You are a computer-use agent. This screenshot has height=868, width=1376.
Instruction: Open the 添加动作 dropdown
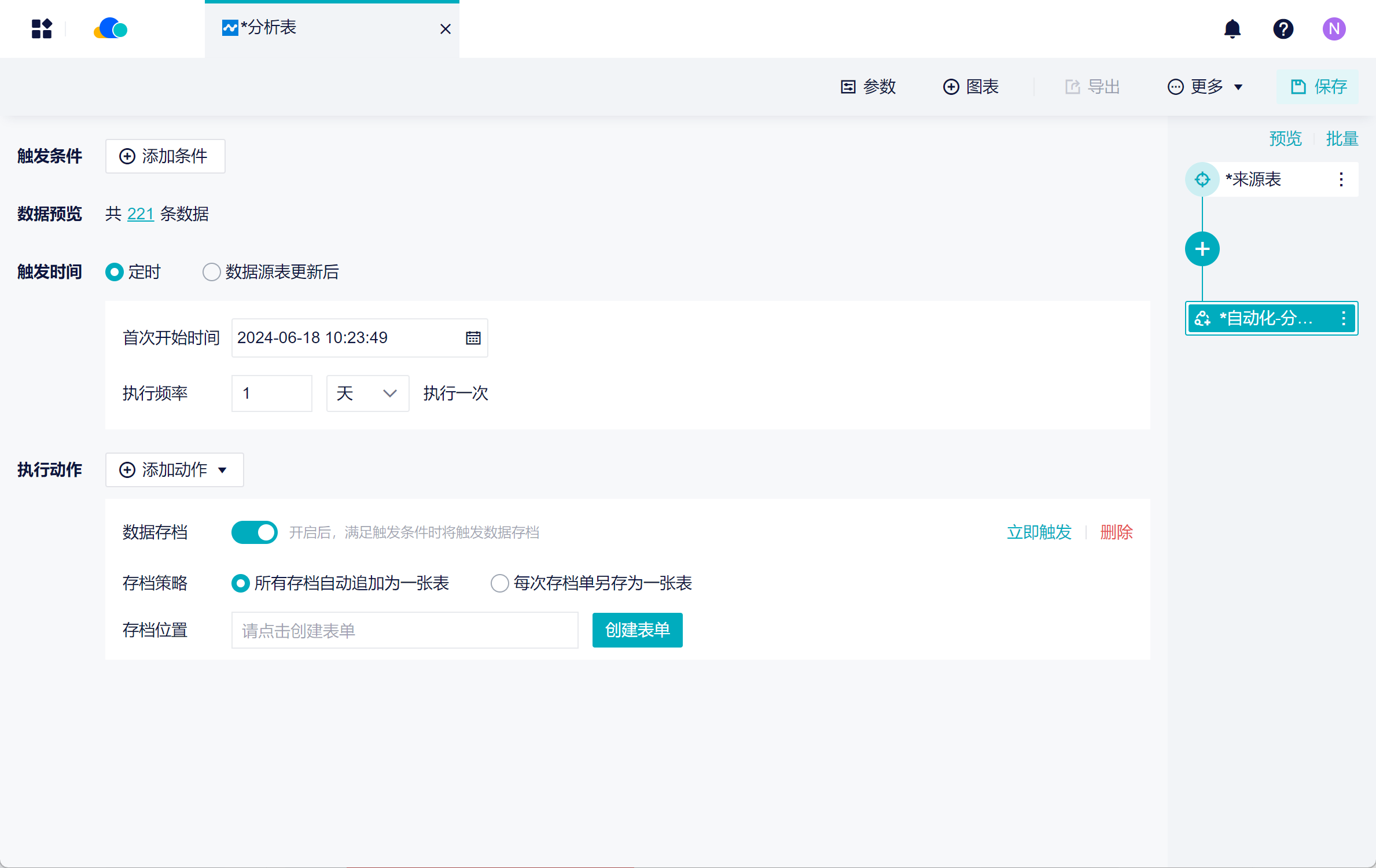(174, 470)
